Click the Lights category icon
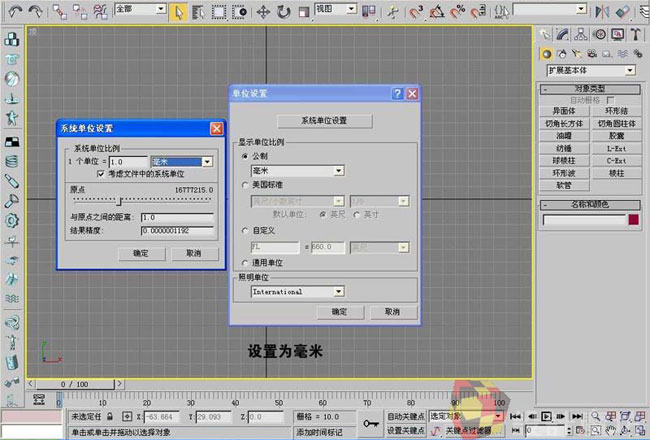 point(576,54)
